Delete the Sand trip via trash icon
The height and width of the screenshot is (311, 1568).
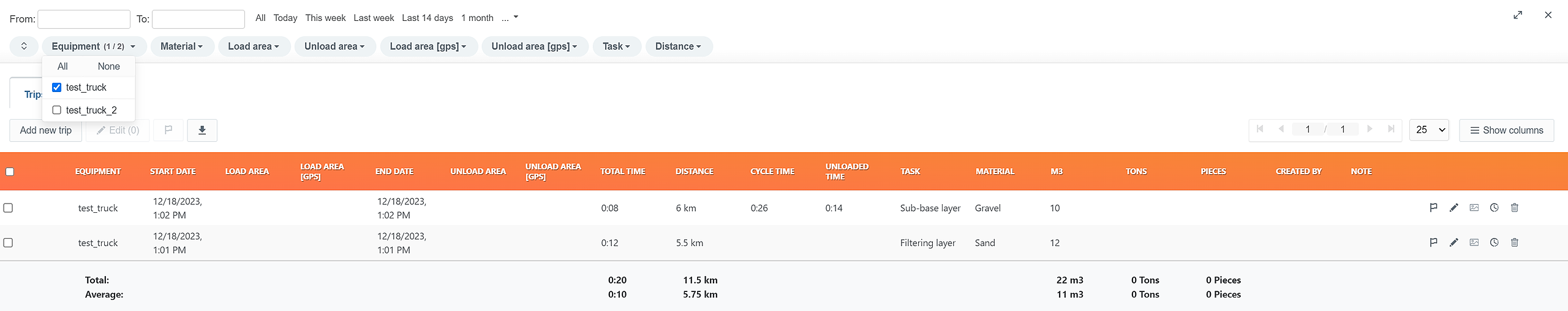pos(1514,243)
